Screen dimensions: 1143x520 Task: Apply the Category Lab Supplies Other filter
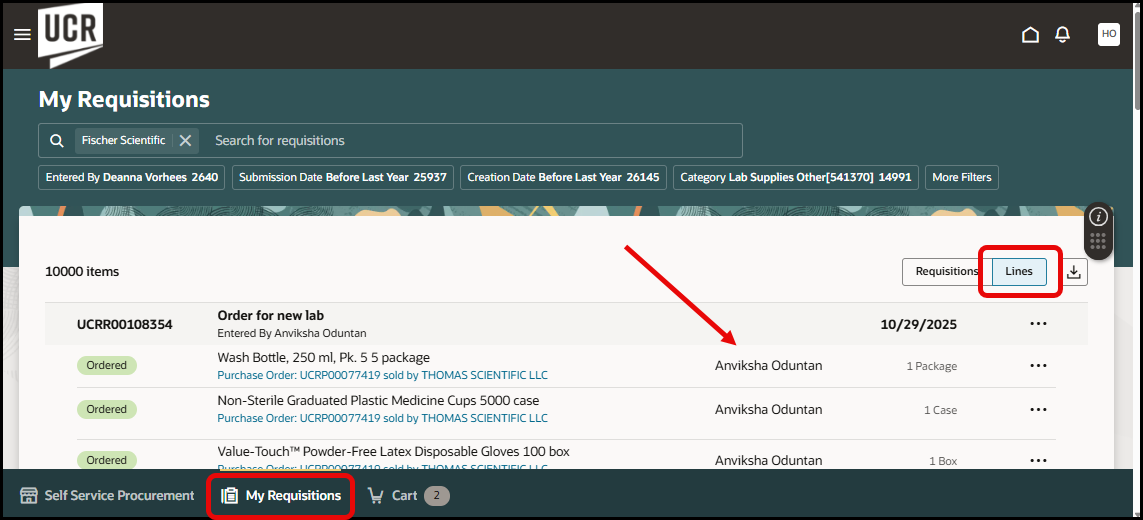(796, 178)
